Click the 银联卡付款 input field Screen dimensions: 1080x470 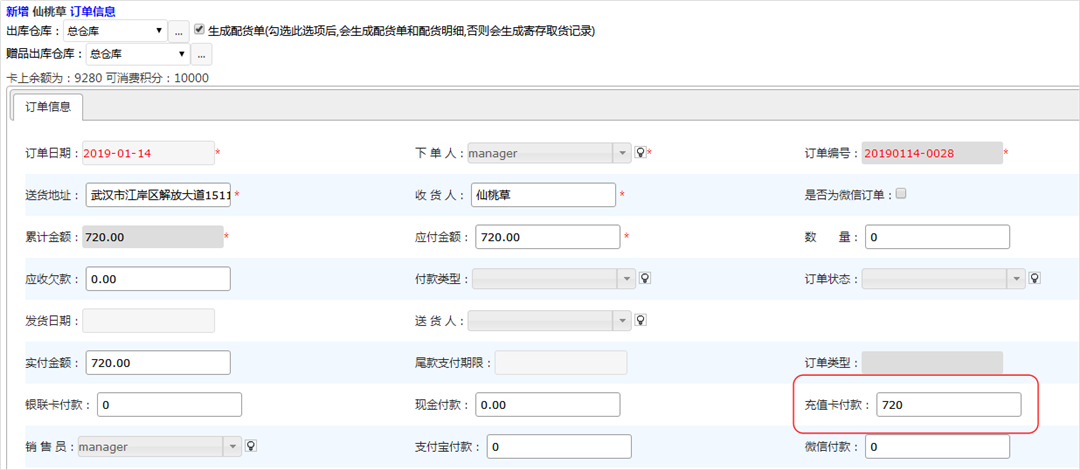169,405
